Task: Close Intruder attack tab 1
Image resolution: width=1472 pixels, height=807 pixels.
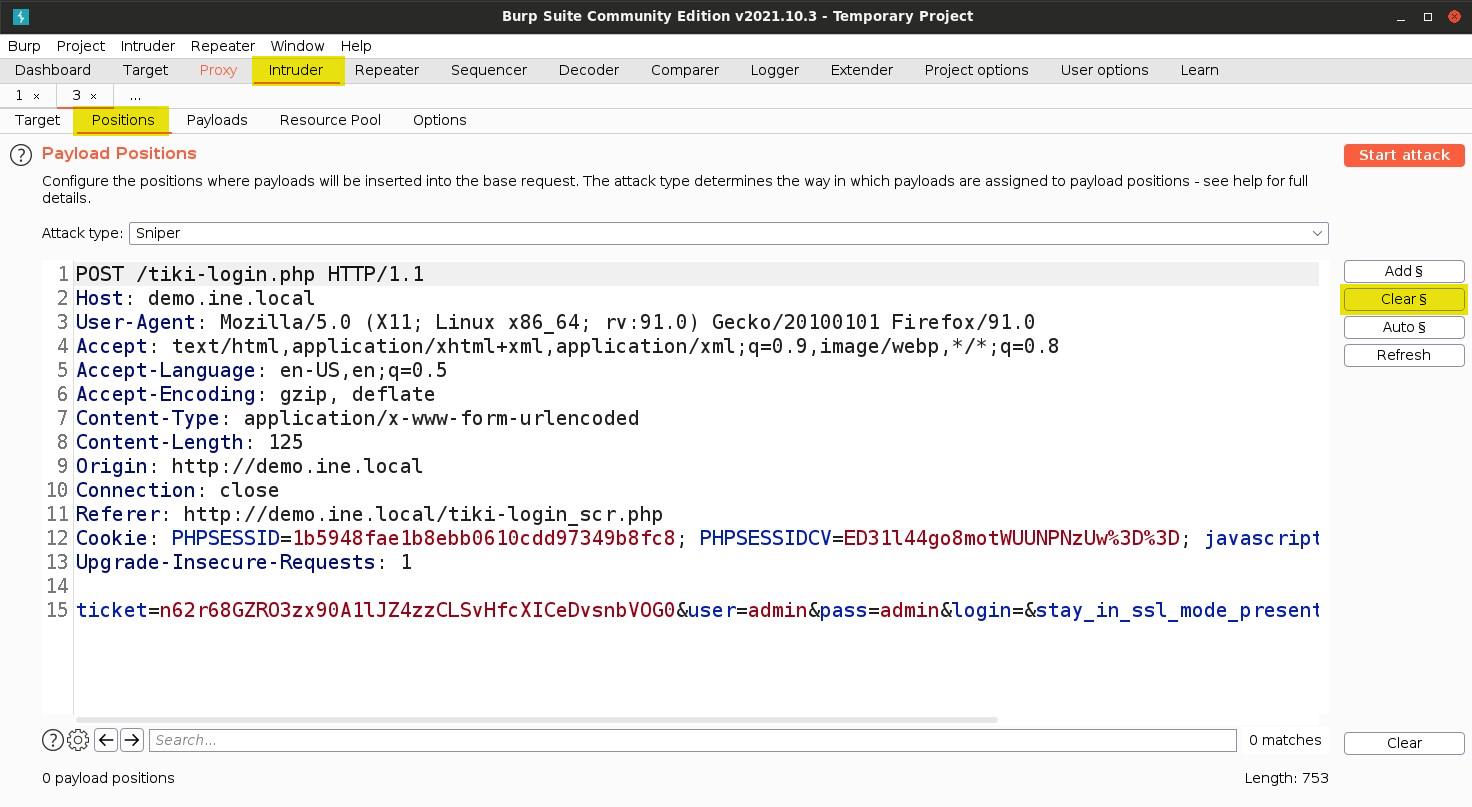Action: pyautogui.click(x=37, y=96)
